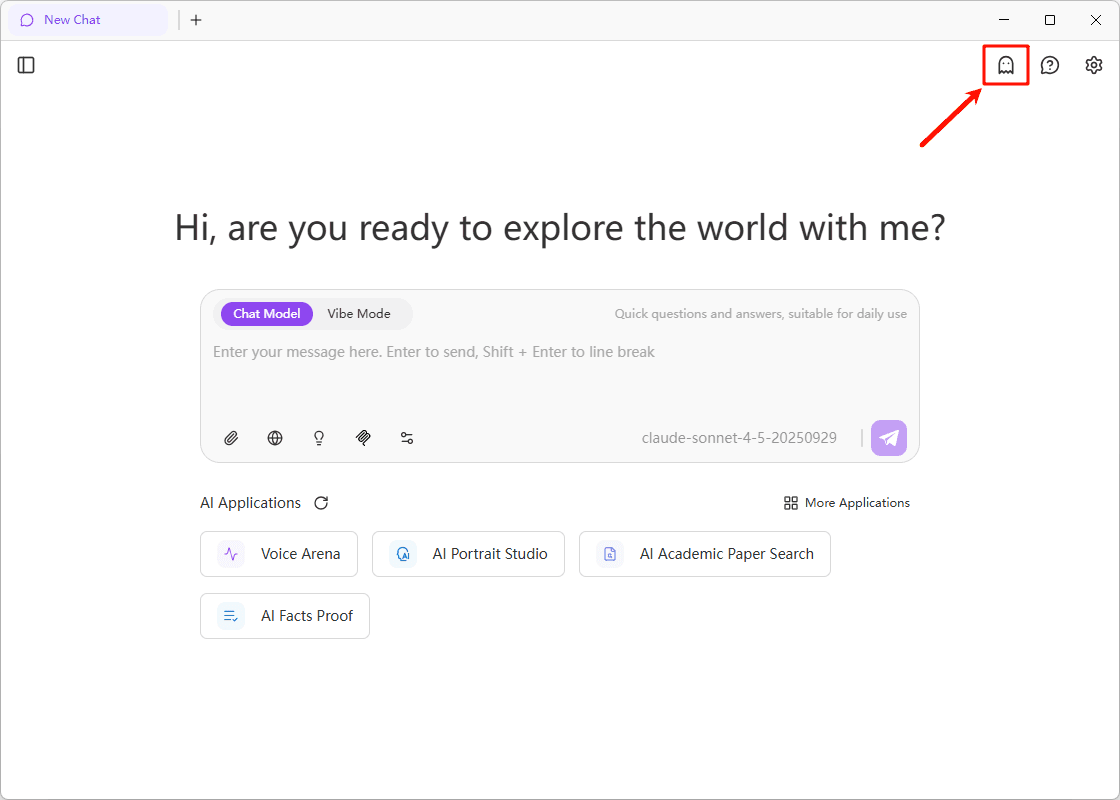
Task: Attach a file with the paperclip icon
Action: (231, 438)
